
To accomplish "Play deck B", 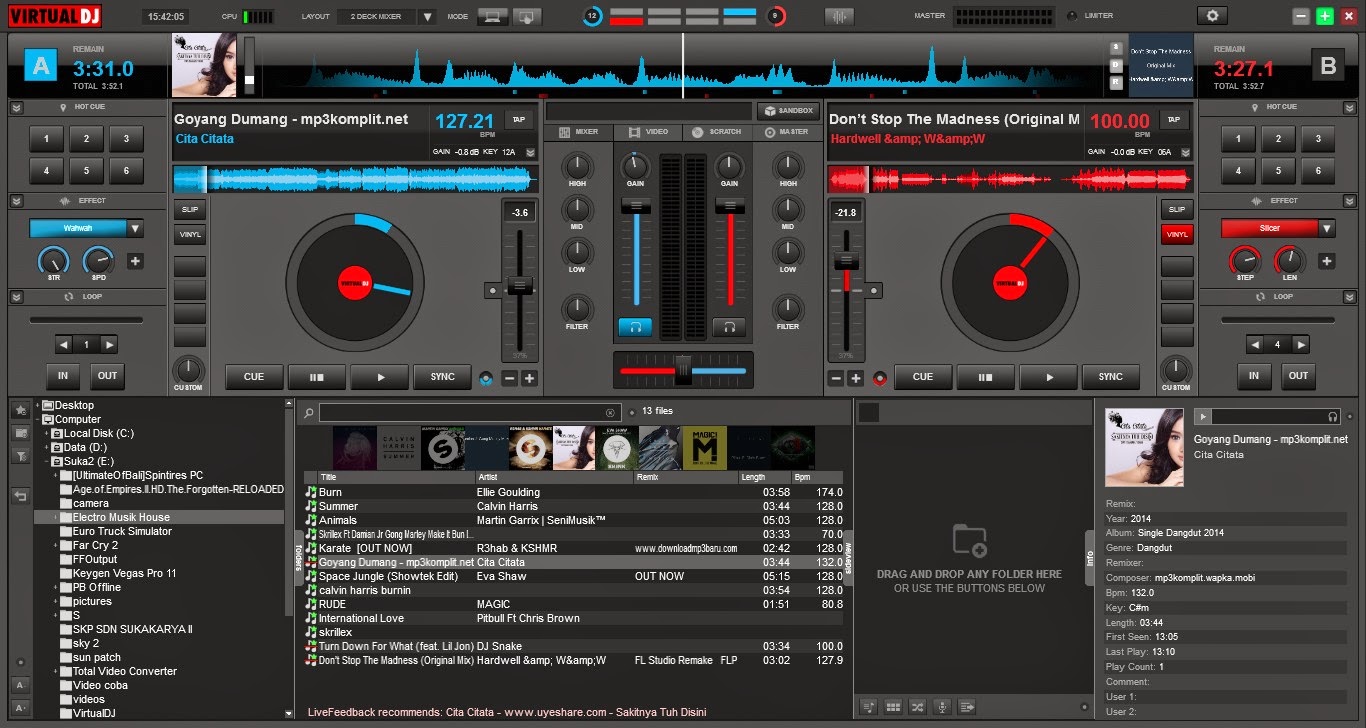I will point(1048,377).
